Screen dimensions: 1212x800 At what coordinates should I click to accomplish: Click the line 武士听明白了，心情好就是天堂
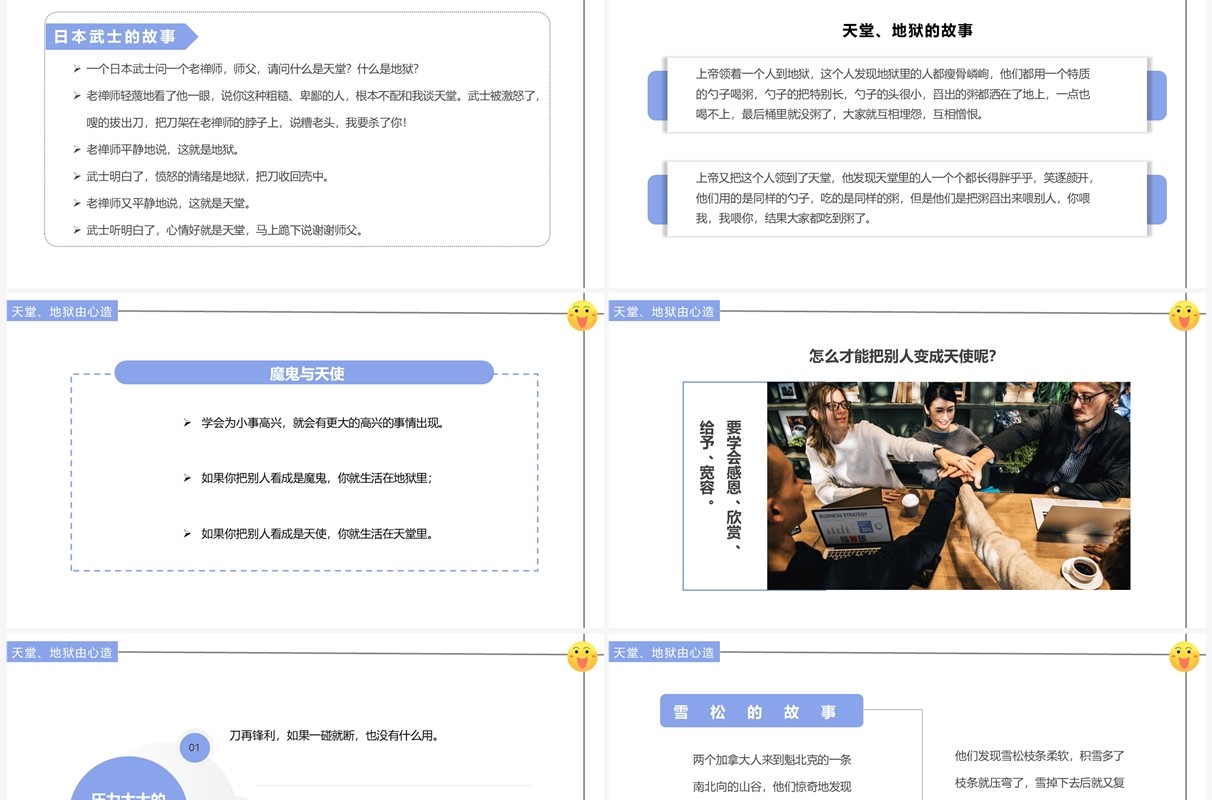pyautogui.click(x=225, y=231)
